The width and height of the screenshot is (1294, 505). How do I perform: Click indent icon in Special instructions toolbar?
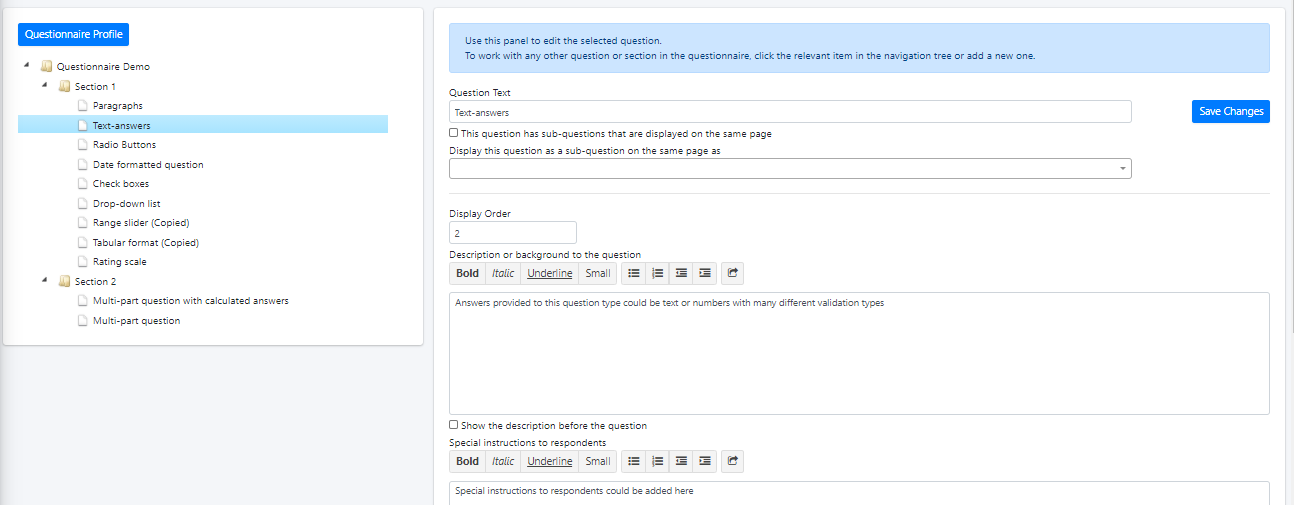click(x=705, y=461)
